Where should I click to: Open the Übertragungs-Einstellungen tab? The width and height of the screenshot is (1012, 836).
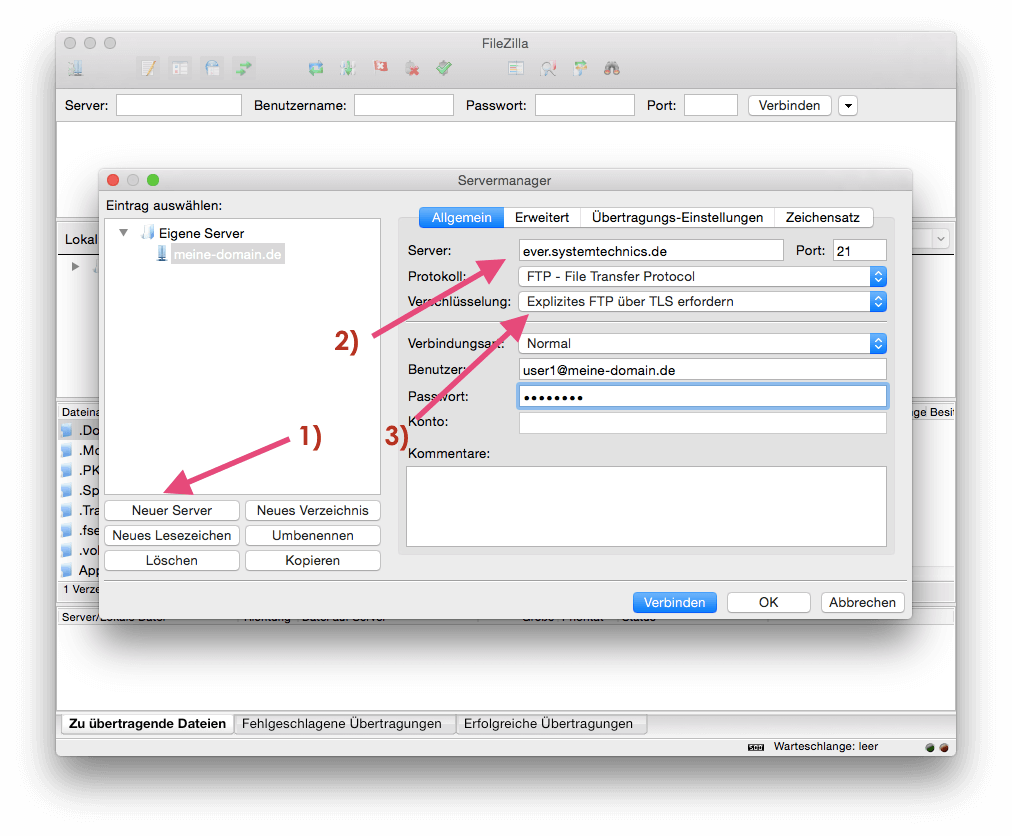click(x=677, y=218)
